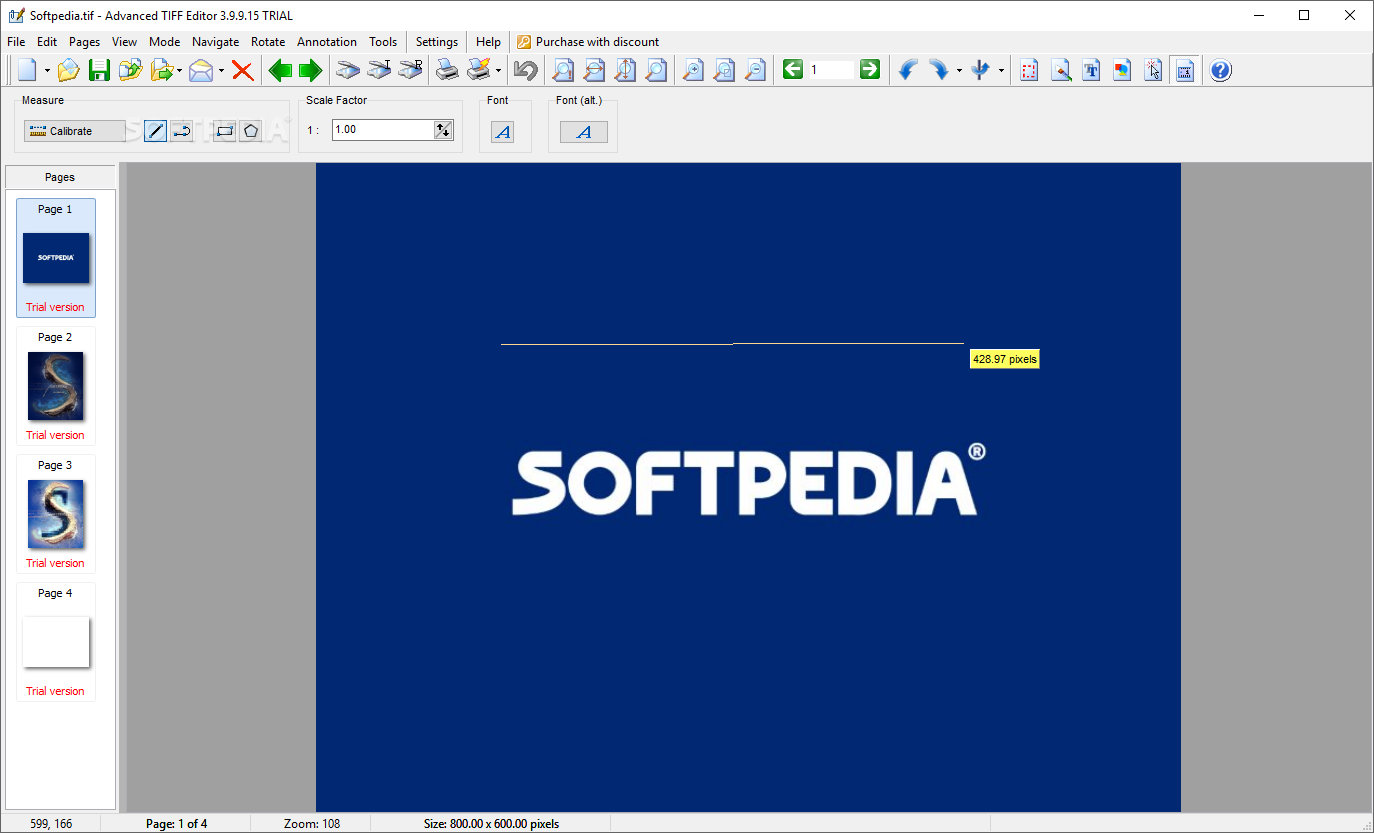Open the Pages menu
Image resolution: width=1374 pixels, height=833 pixels.
85,42
